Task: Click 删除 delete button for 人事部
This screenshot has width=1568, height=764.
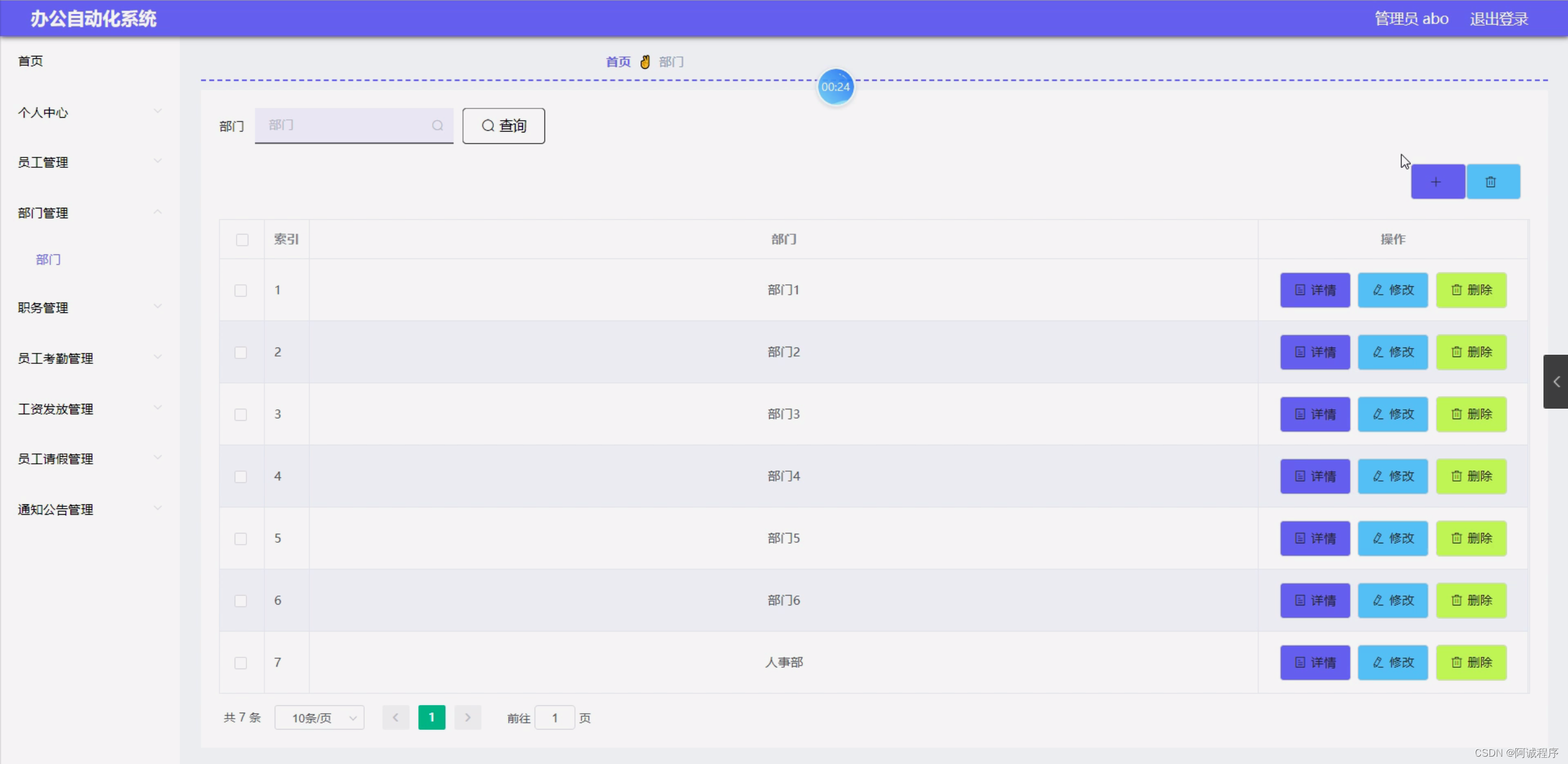Action: tap(1471, 662)
